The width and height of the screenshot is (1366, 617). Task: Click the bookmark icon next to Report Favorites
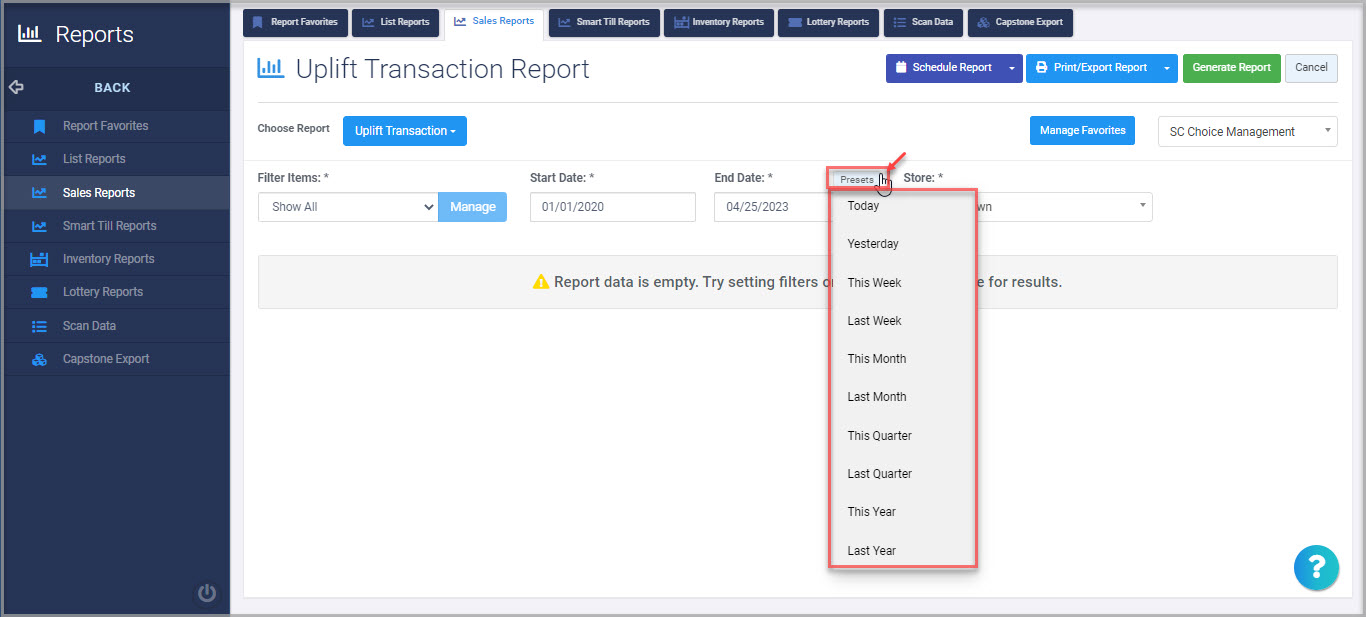(x=41, y=126)
